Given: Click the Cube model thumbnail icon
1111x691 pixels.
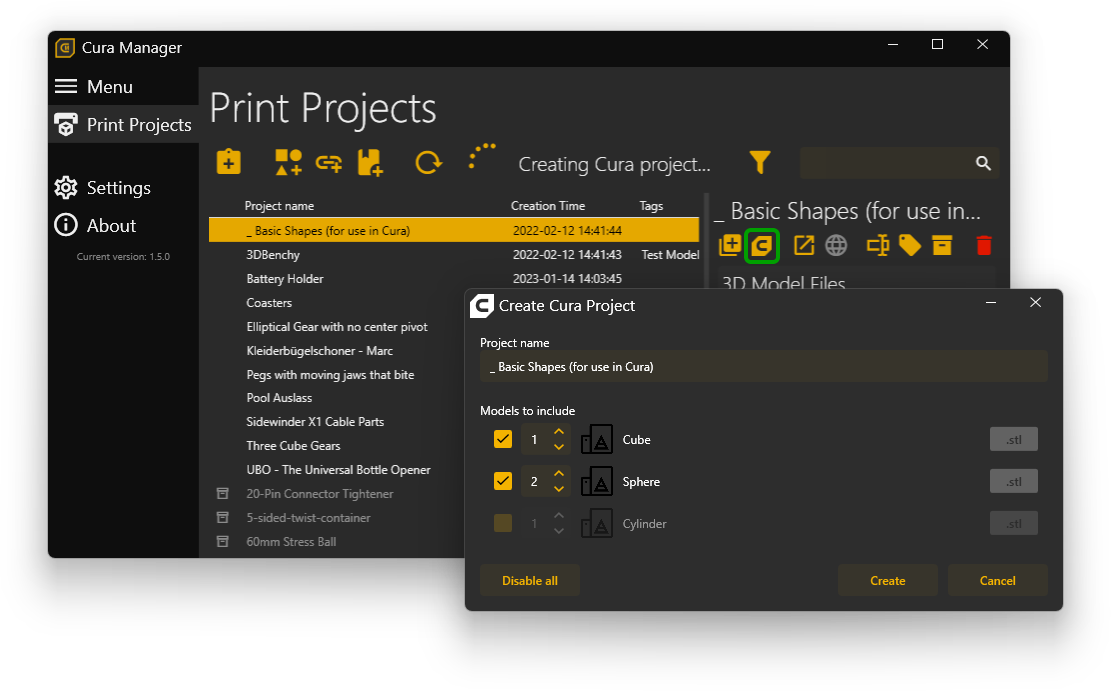Looking at the screenshot, I should pos(597,439).
